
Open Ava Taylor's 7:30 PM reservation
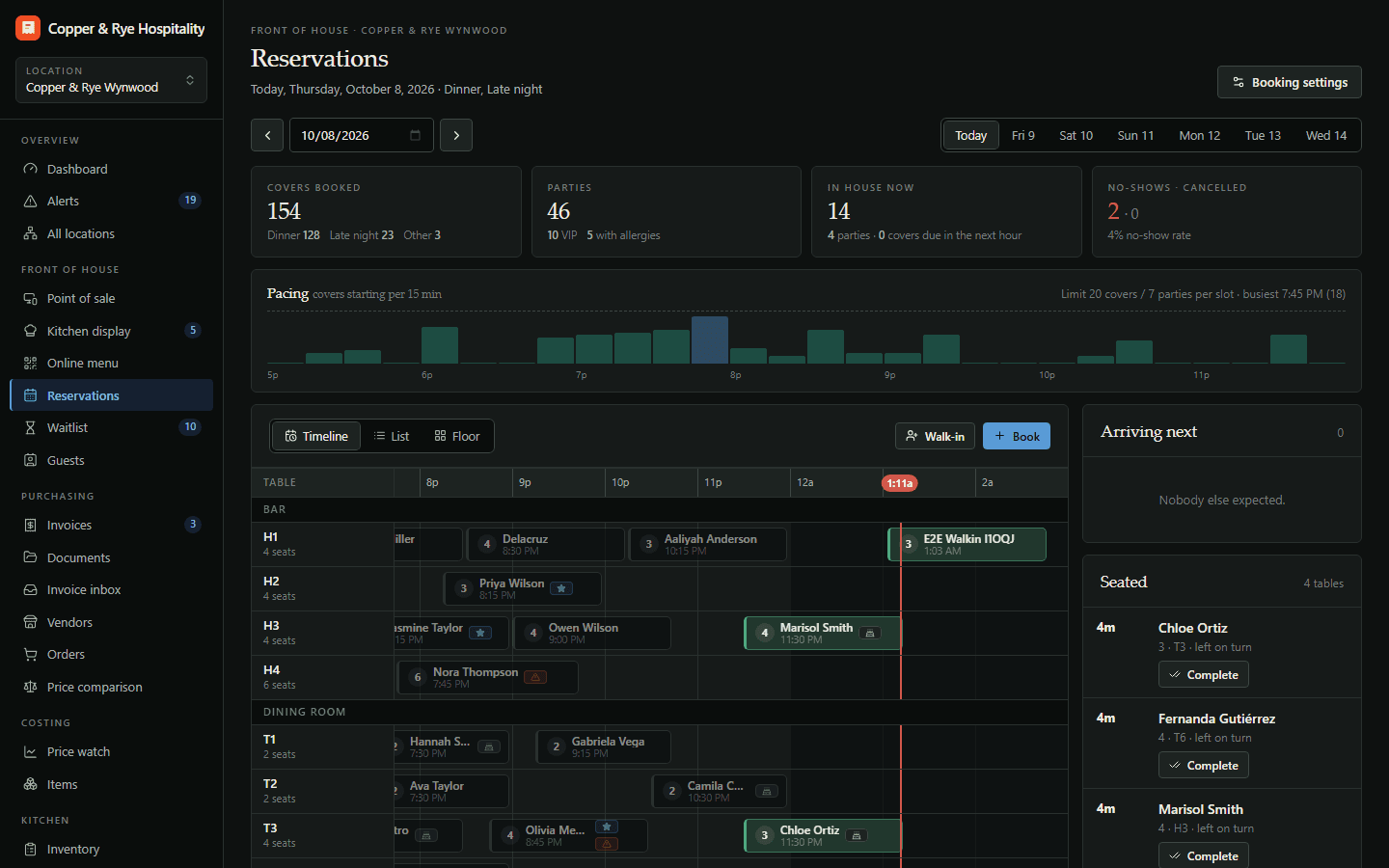click(451, 791)
